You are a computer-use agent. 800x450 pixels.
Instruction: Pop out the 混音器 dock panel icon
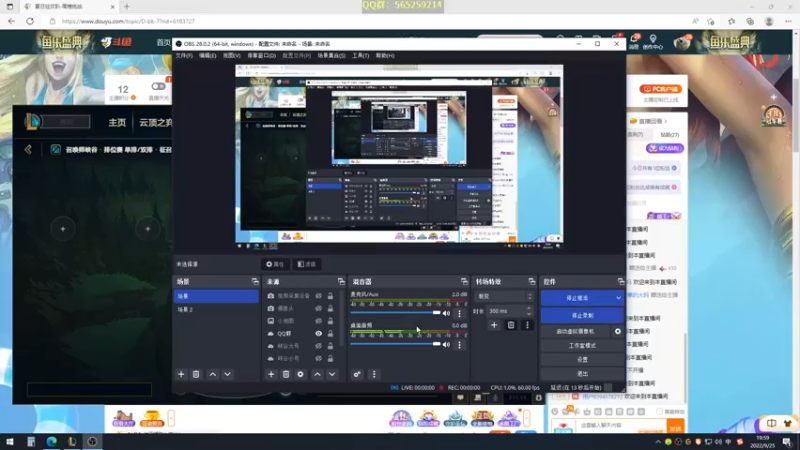[464, 282]
